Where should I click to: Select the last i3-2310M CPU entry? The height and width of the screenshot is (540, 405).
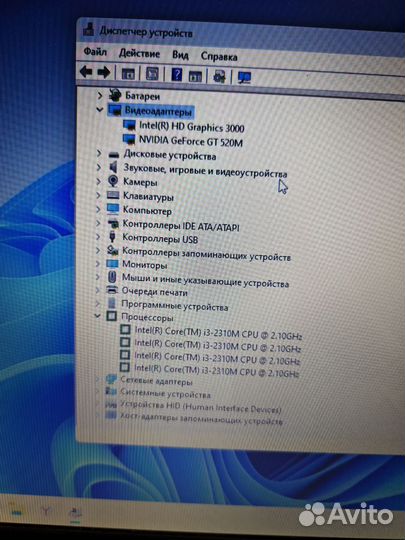click(x=217, y=371)
